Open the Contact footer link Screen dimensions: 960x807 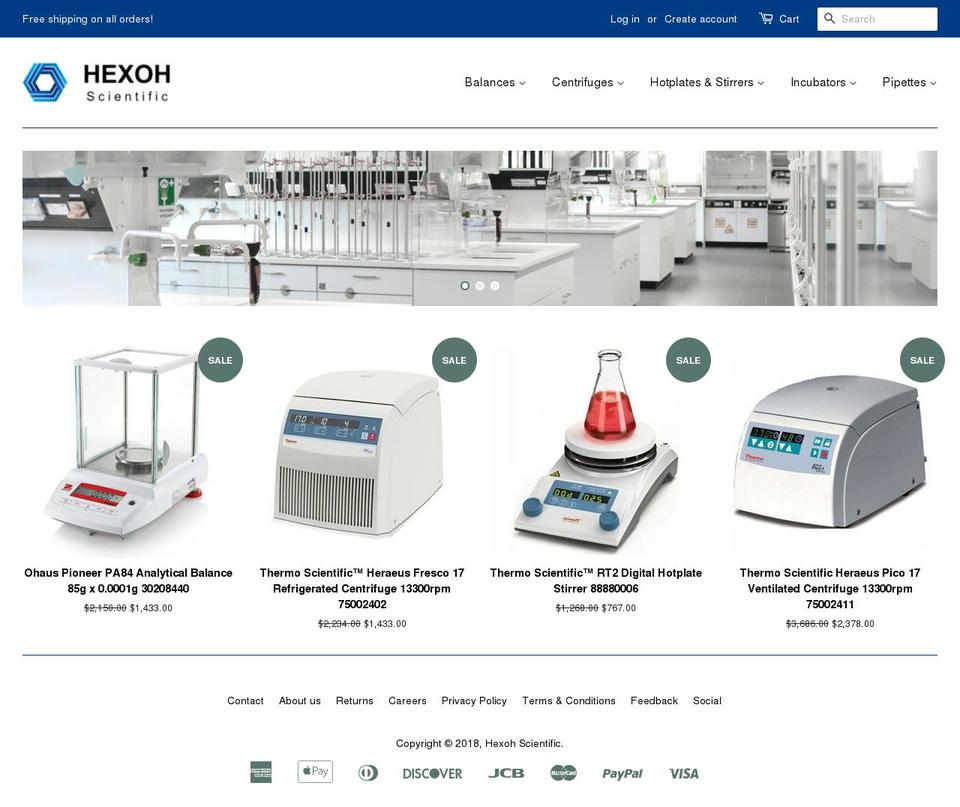246,700
